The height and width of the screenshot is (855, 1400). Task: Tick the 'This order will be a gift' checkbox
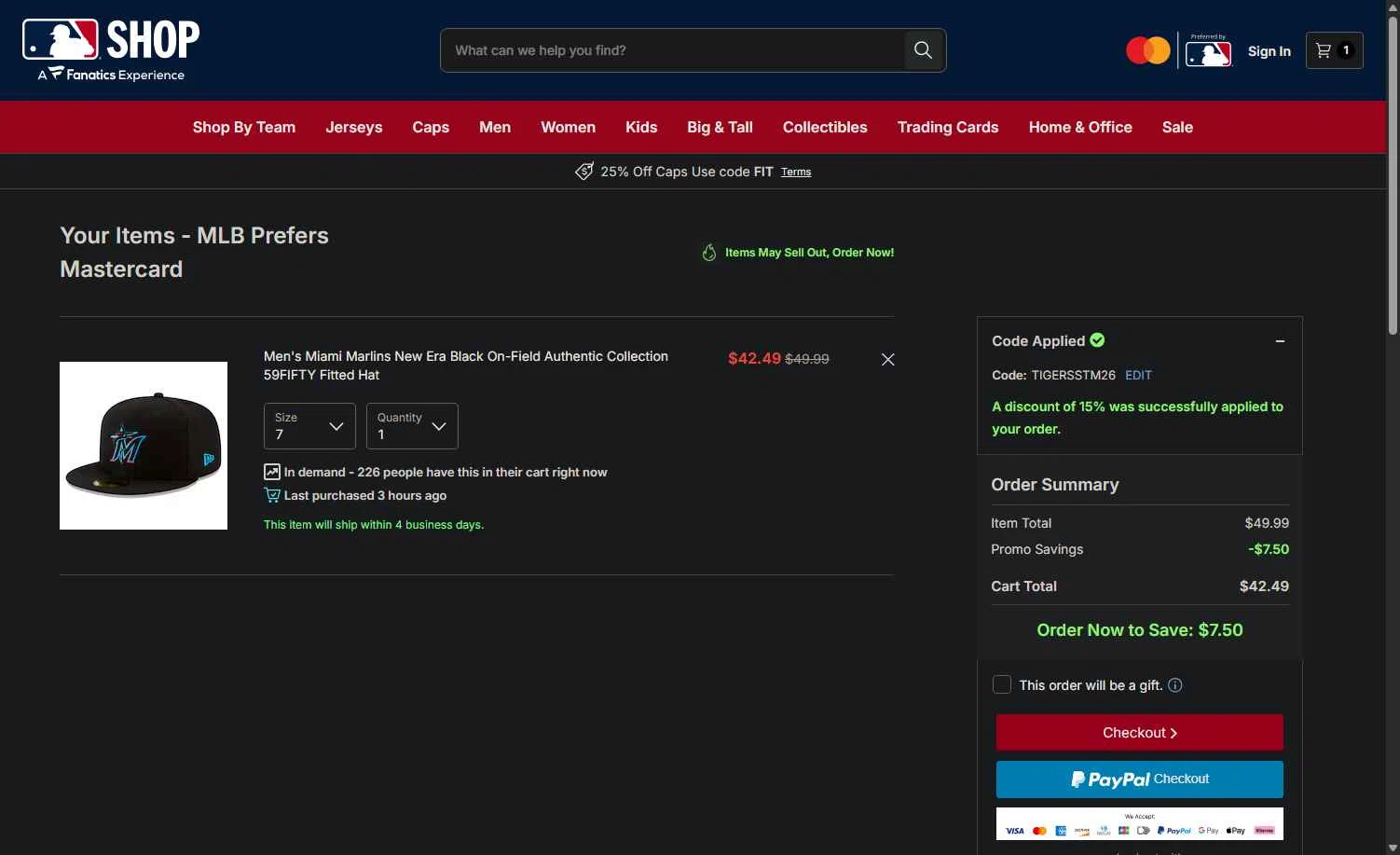(1002, 684)
